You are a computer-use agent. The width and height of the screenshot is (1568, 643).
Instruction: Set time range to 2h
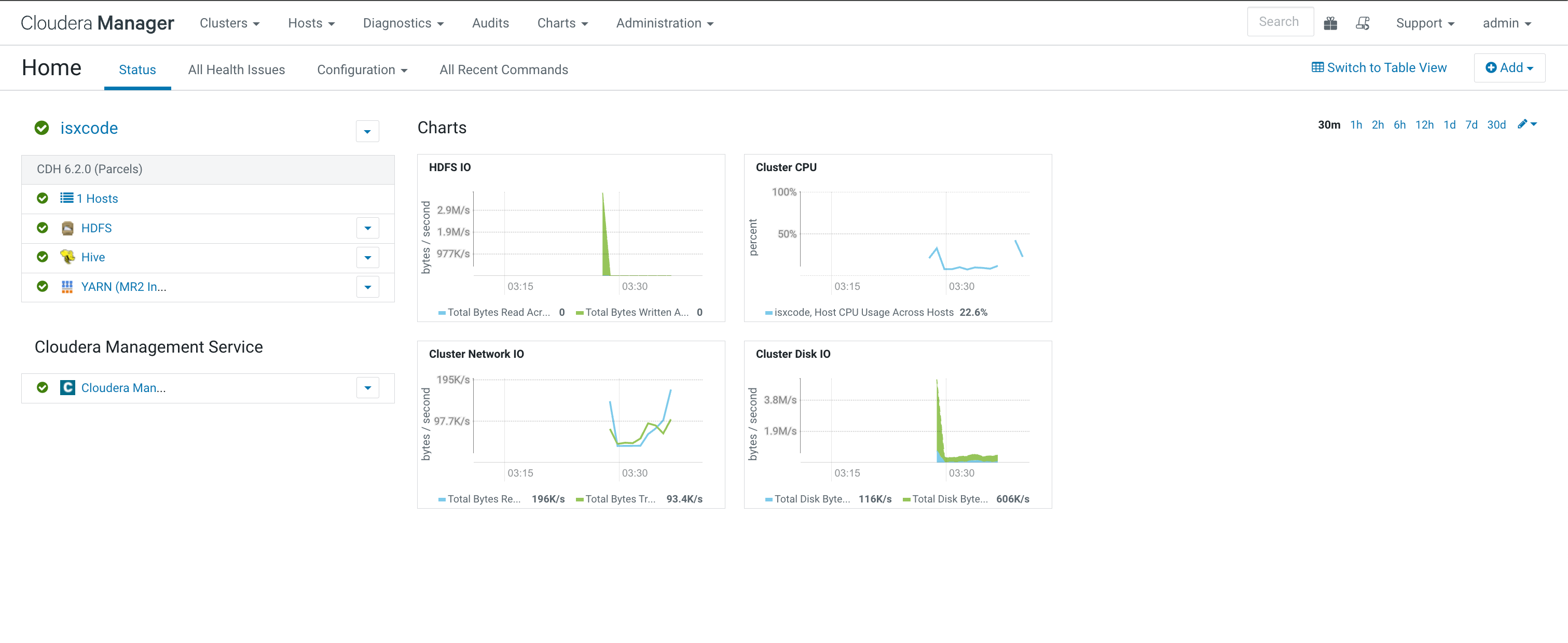(1378, 124)
